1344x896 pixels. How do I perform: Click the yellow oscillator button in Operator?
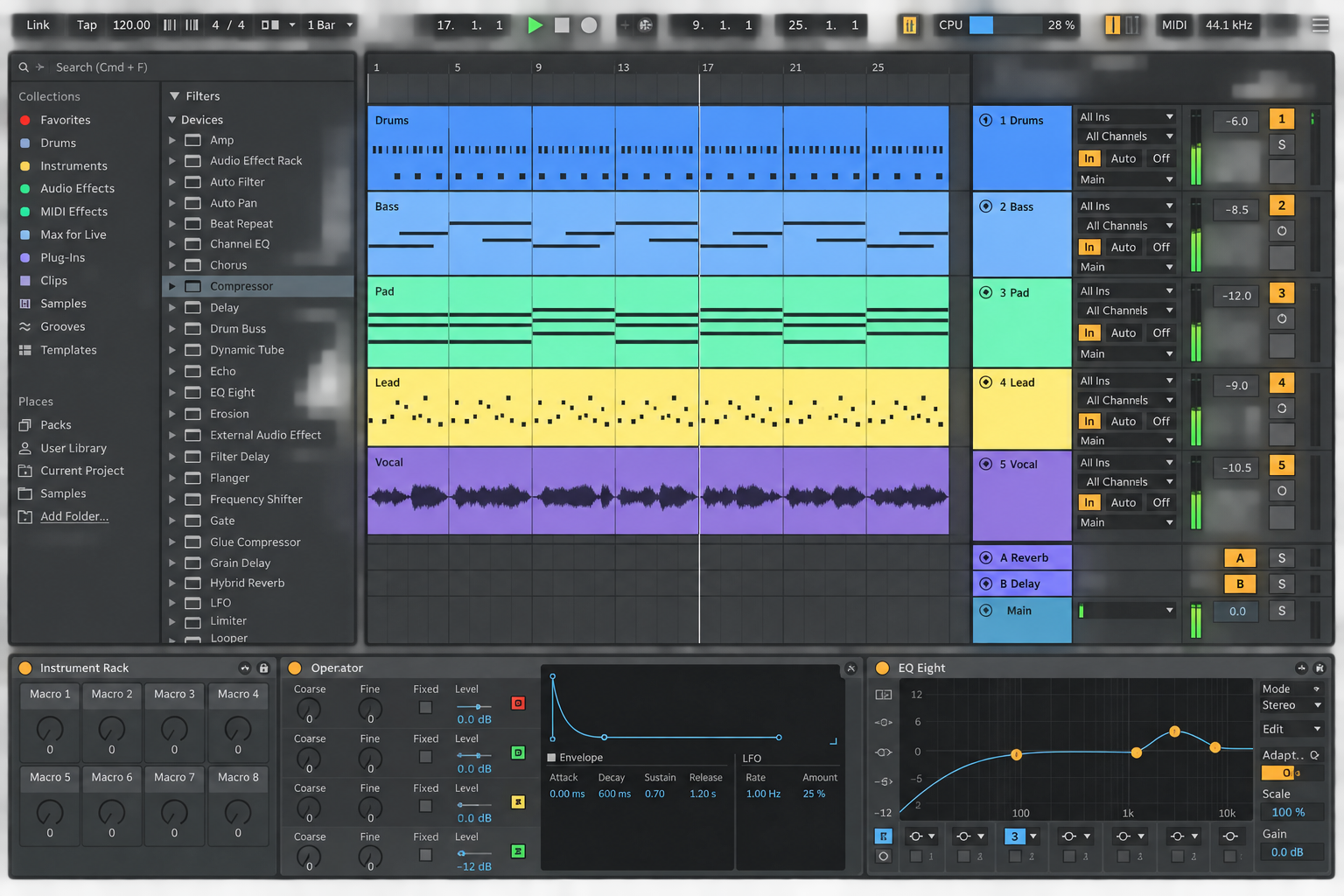(x=518, y=802)
